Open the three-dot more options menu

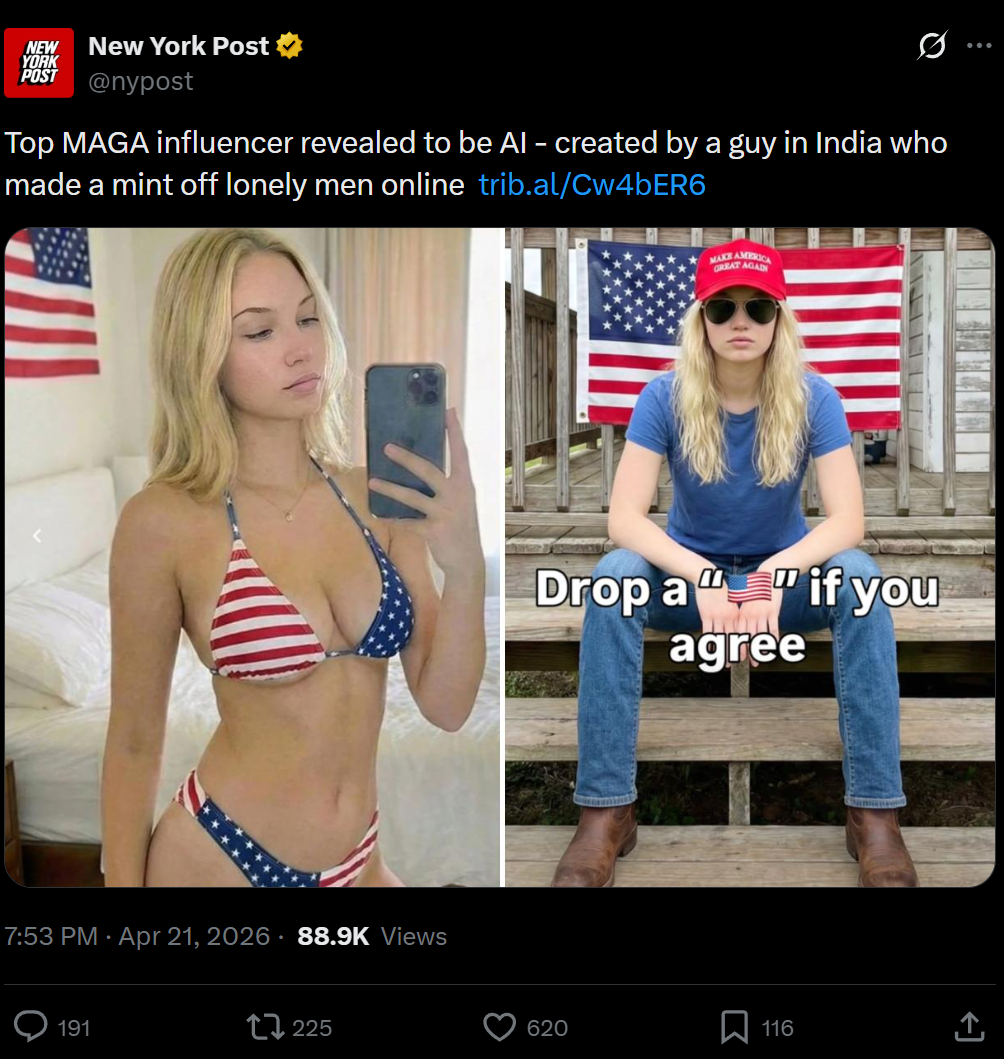tap(979, 45)
